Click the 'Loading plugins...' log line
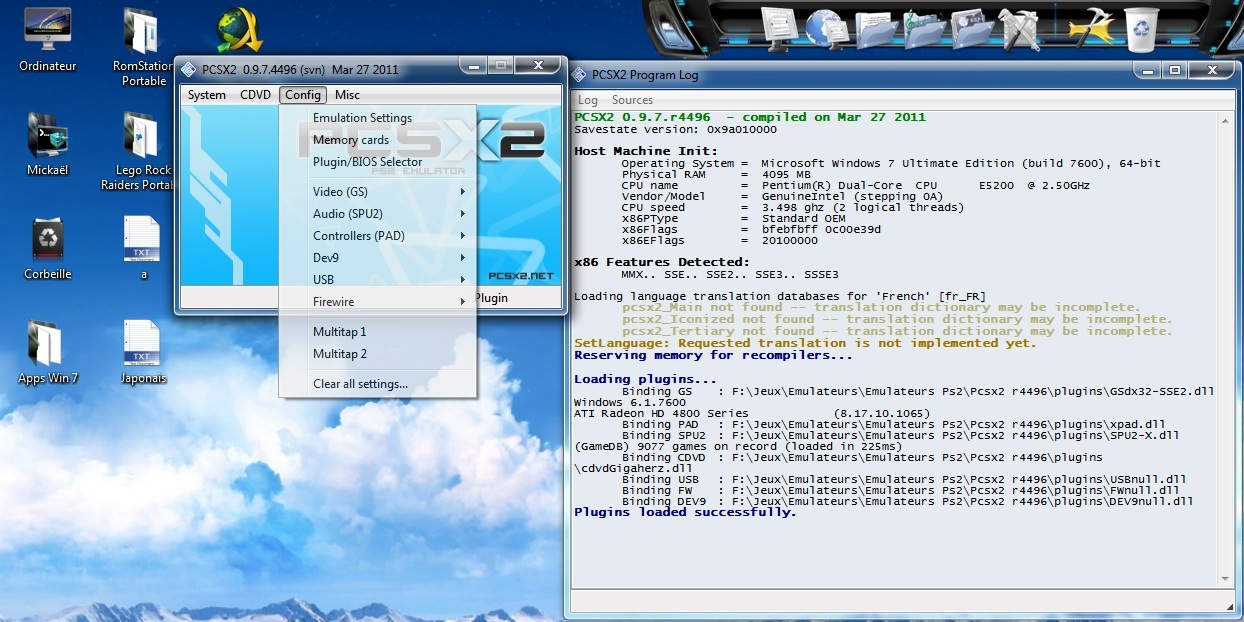The image size is (1244, 622). click(645, 379)
